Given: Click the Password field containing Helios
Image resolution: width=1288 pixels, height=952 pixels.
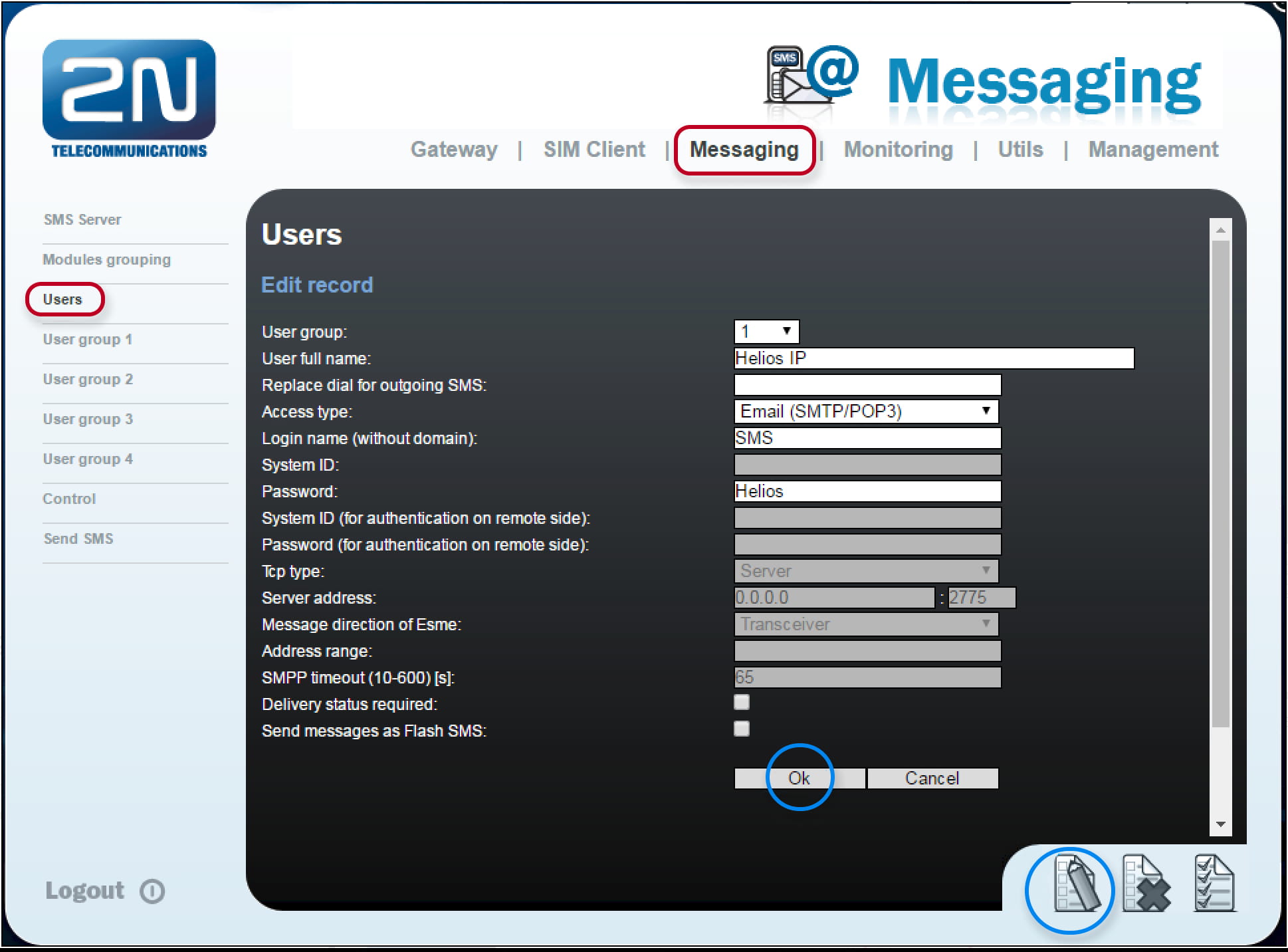Looking at the screenshot, I should click(867, 491).
